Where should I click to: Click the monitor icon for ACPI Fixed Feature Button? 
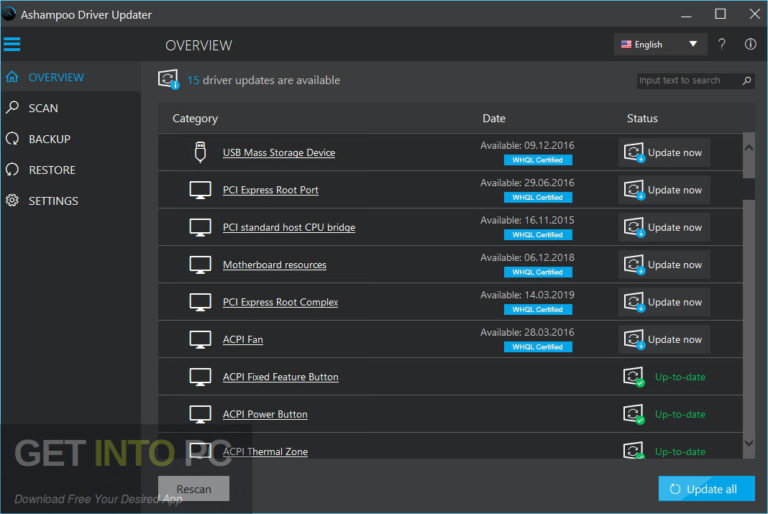(200, 377)
